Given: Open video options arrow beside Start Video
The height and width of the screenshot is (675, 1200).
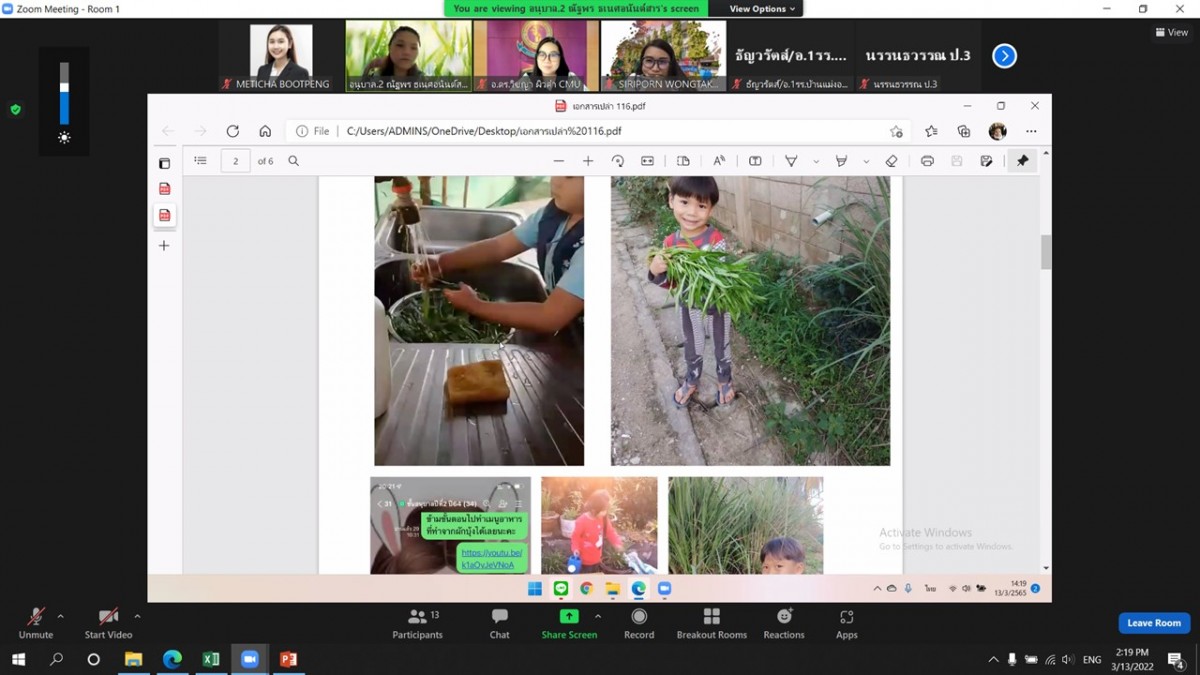Looking at the screenshot, I should (137, 616).
